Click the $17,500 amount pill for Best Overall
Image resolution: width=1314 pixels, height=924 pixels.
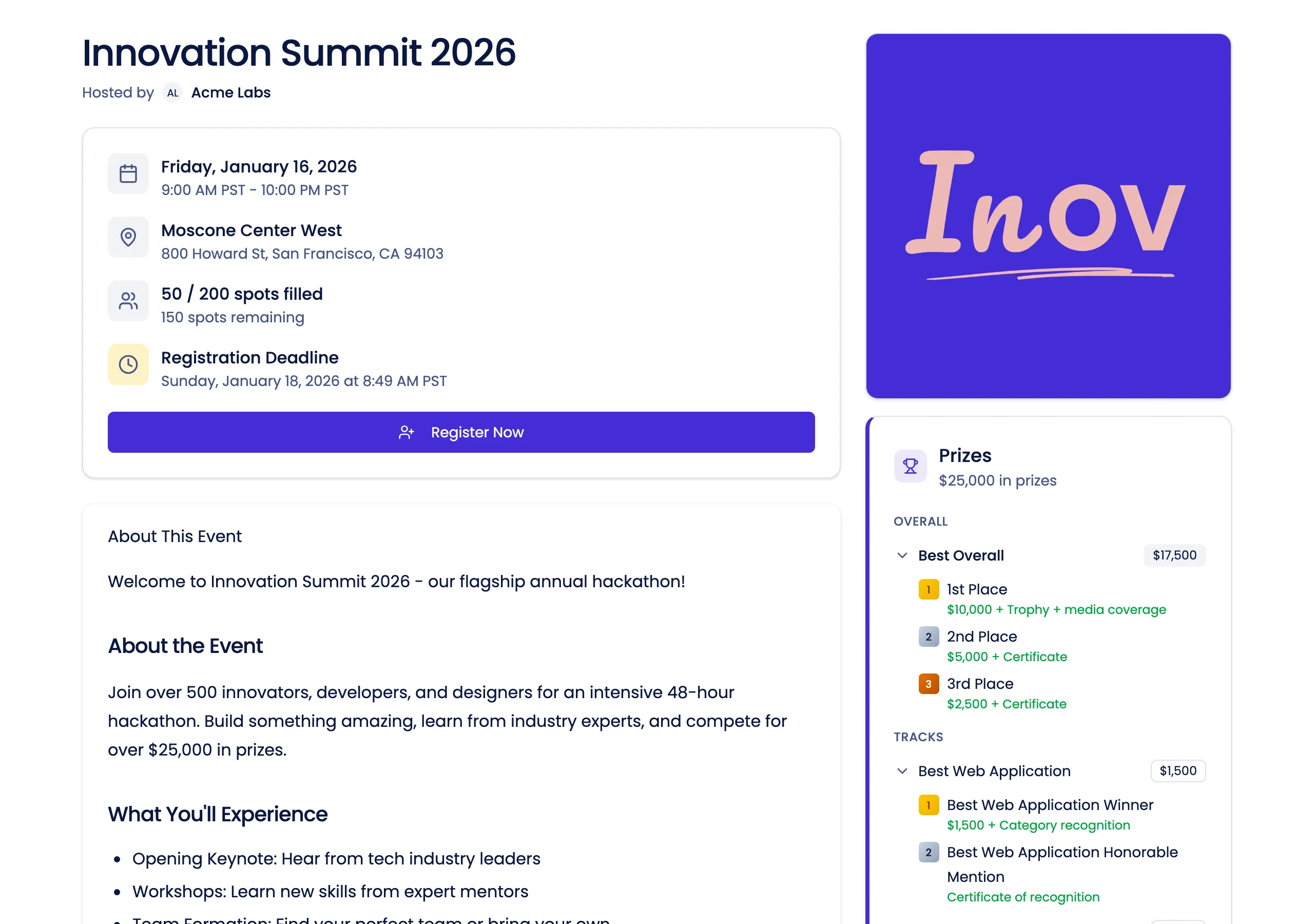coord(1174,555)
